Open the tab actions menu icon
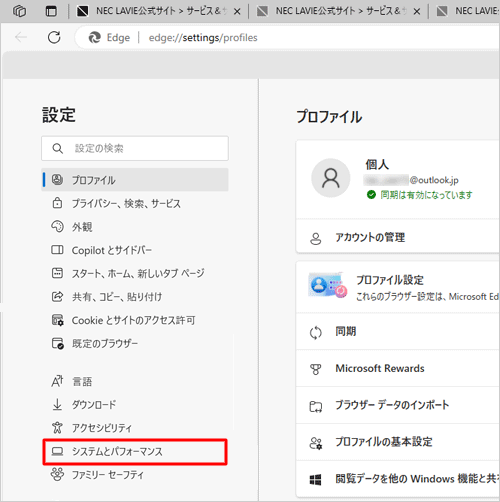The image size is (500, 502). [x=51, y=11]
